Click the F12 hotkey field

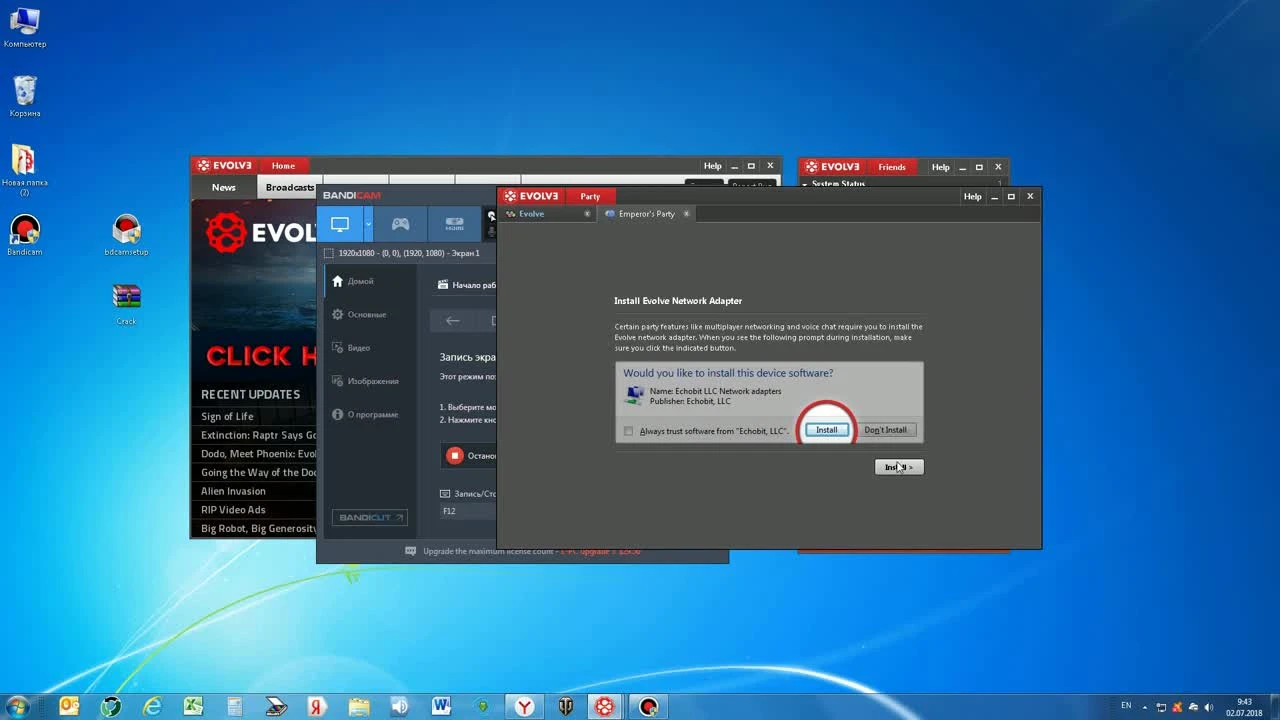point(466,511)
